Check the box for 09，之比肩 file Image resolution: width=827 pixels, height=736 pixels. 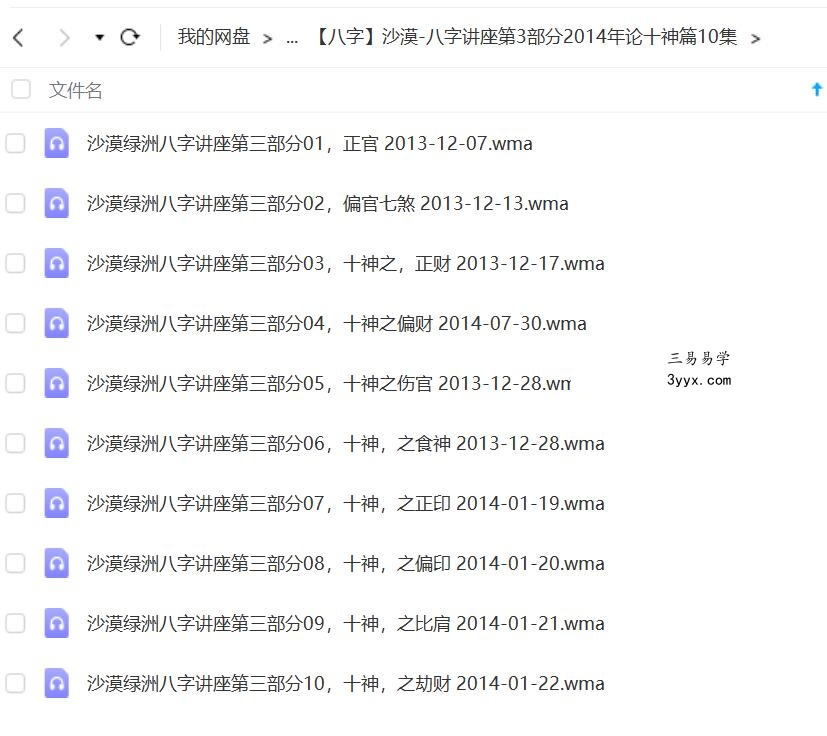click(x=15, y=623)
